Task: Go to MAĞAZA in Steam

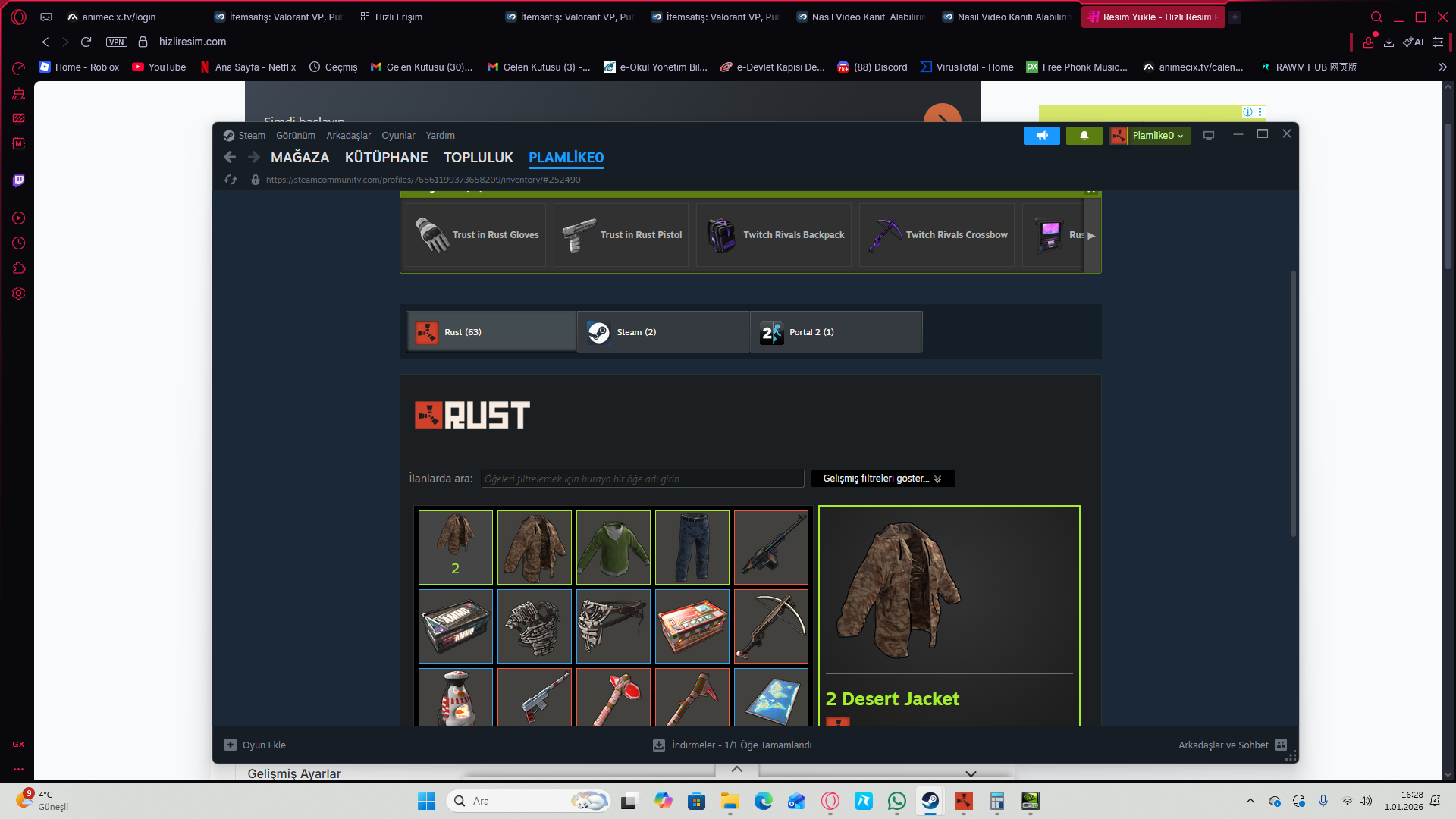Action: pyautogui.click(x=300, y=158)
